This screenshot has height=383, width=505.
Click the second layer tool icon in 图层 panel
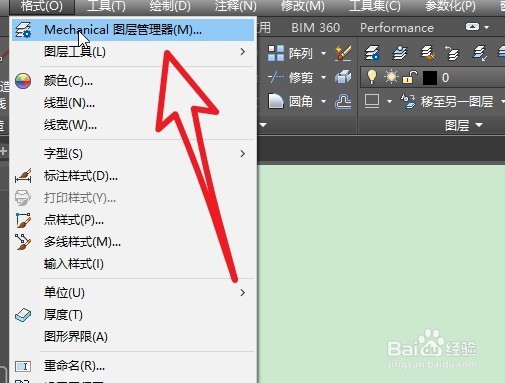(400, 53)
